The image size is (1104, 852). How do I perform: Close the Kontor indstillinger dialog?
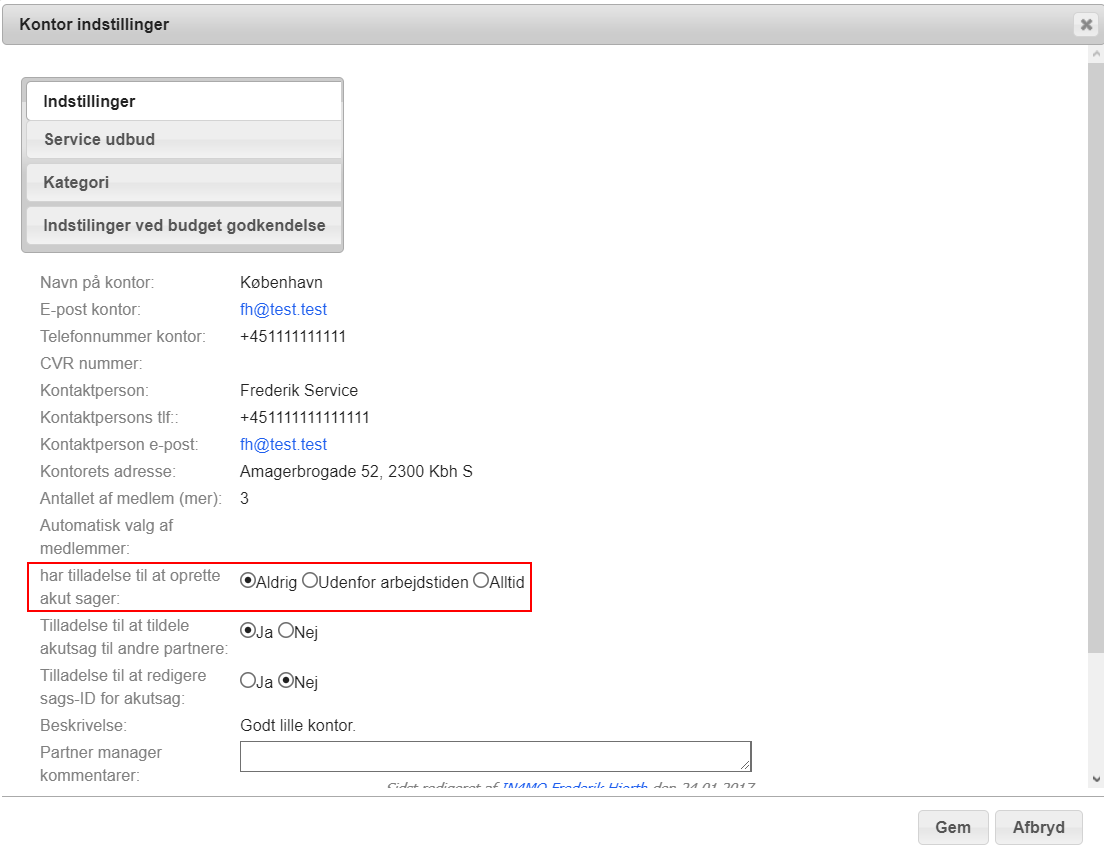tap(1086, 25)
